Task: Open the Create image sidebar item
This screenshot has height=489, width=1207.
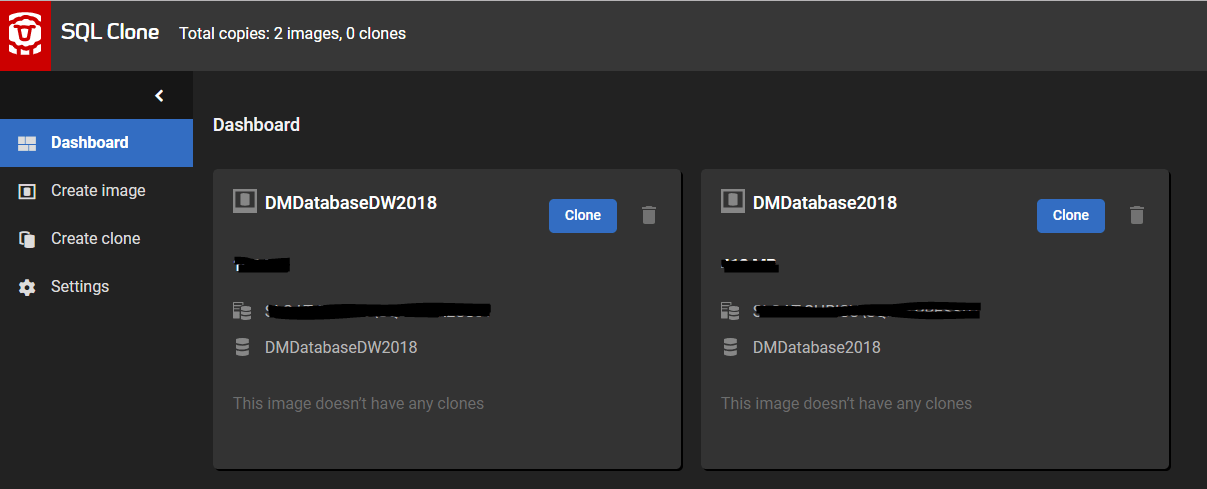Action: coord(97,191)
